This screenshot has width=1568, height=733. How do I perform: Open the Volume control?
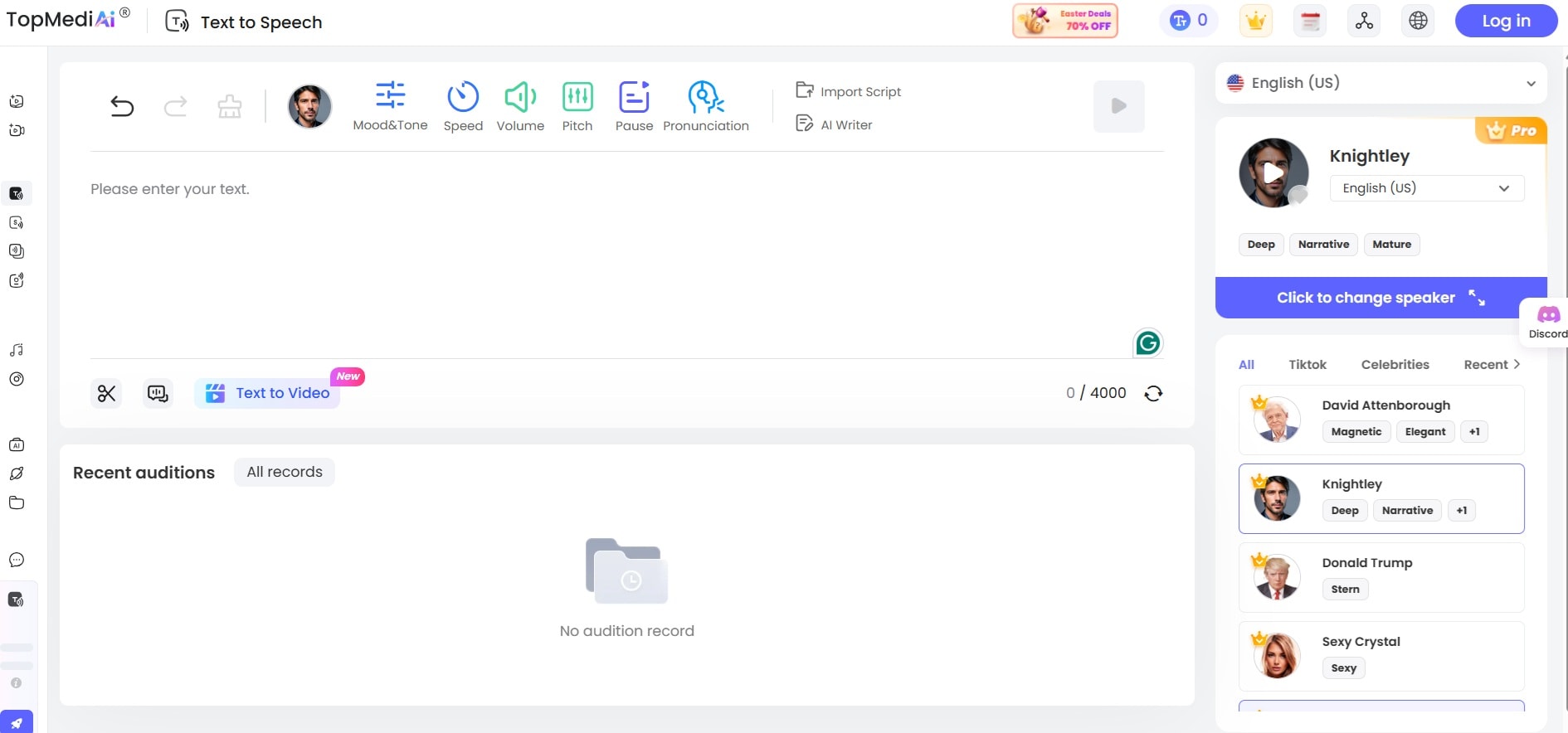pyautogui.click(x=520, y=106)
